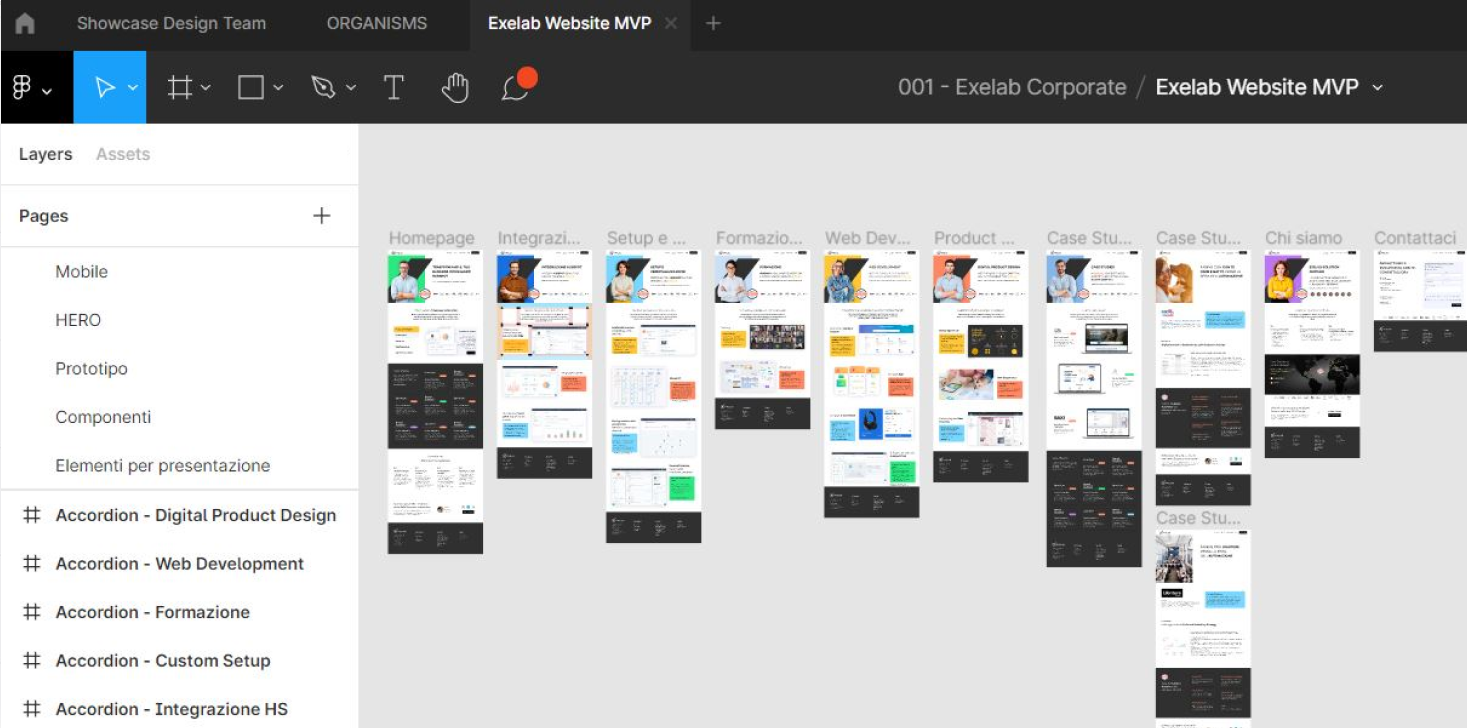The image size is (1467, 728).
Task: Click frame icon beside Accordion - Custom Setup
Action: (32, 661)
